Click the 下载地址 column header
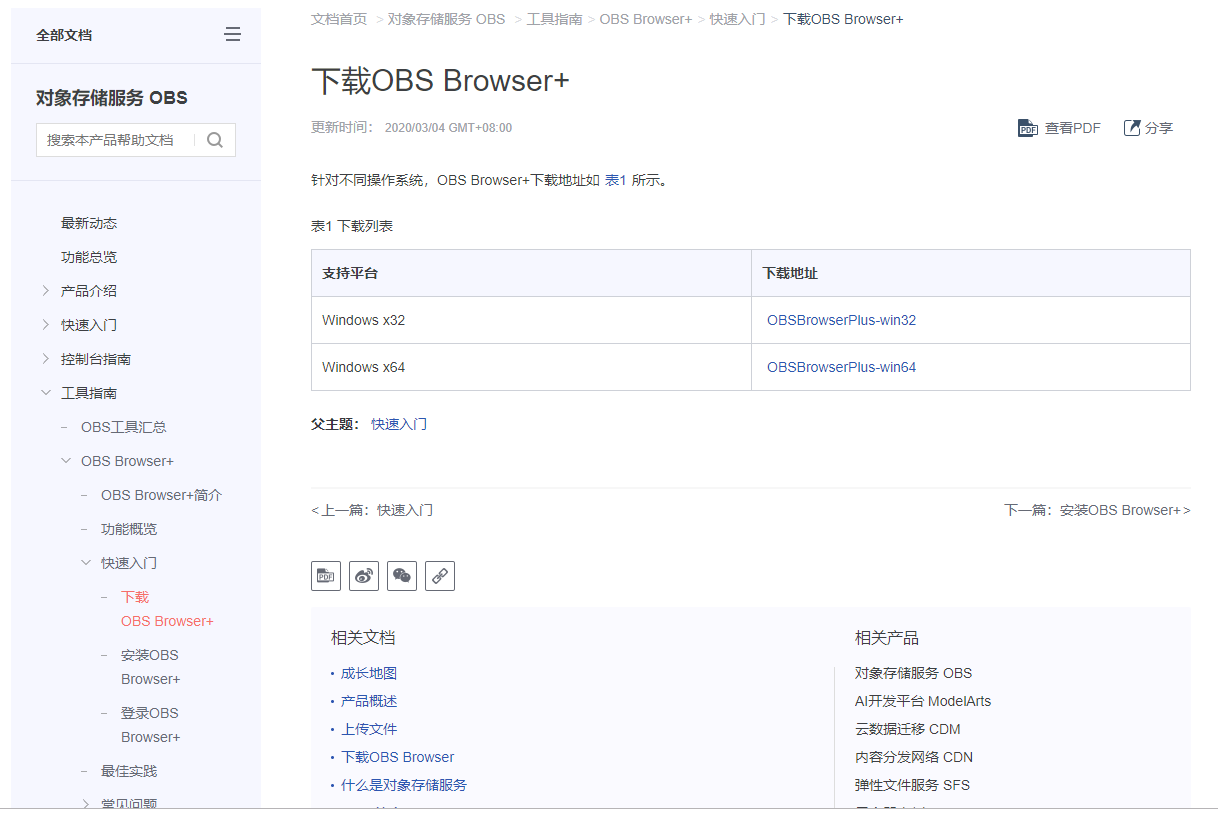 click(971, 273)
